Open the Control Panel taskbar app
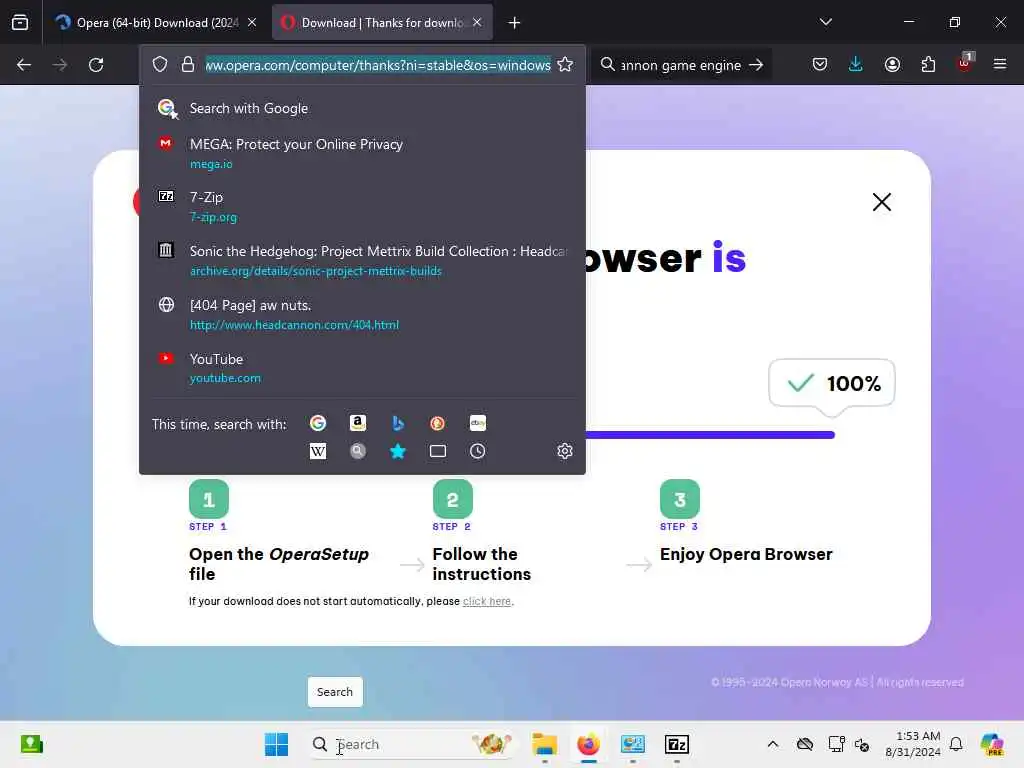1024x768 pixels. coord(632,744)
